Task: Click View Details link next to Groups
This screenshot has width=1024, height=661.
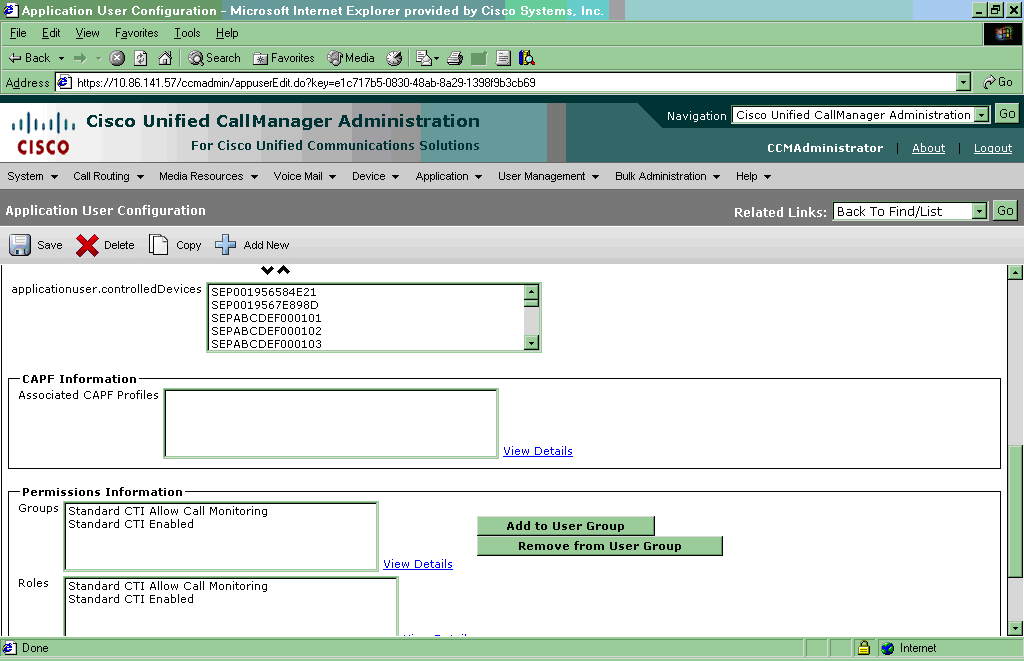Action: (x=418, y=564)
